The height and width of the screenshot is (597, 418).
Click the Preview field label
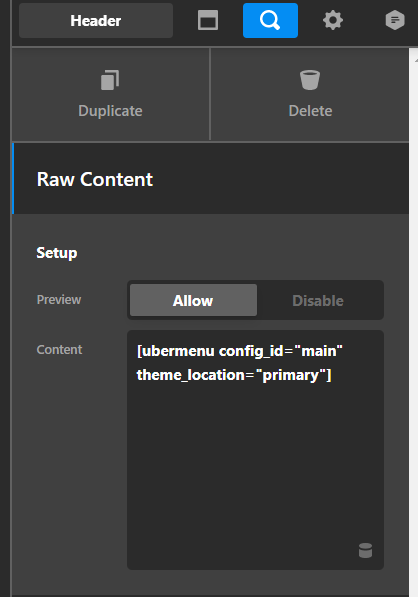[x=59, y=300]
